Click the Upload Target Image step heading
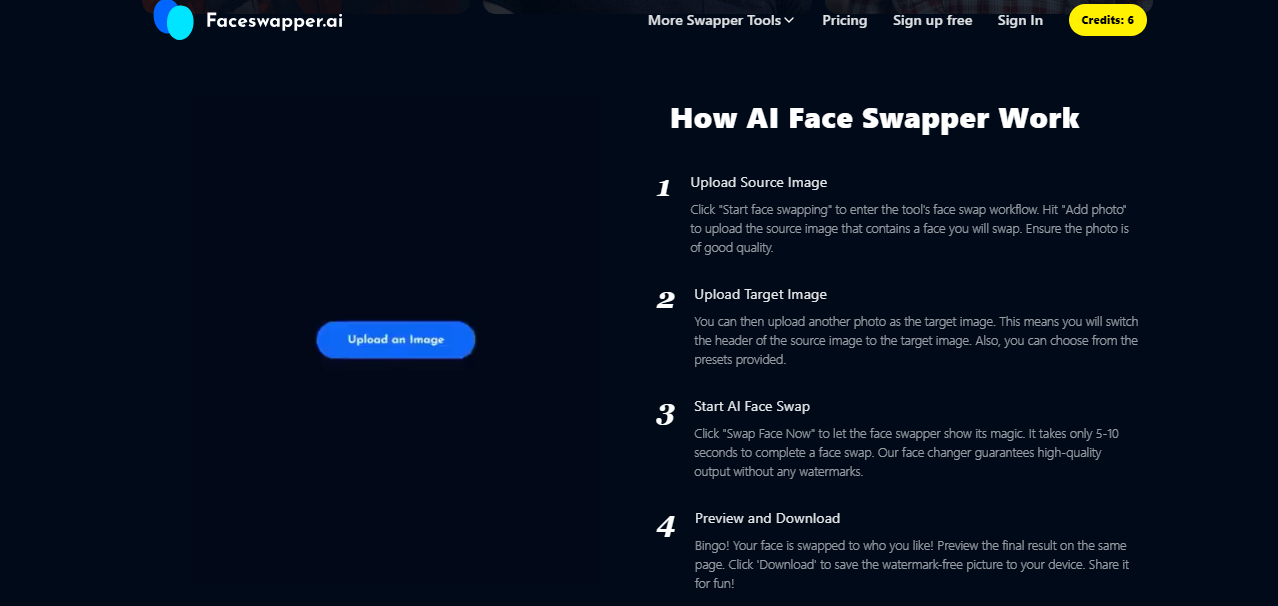The height and width of the screenshot is (606, 1278). [x=760, y=294]
